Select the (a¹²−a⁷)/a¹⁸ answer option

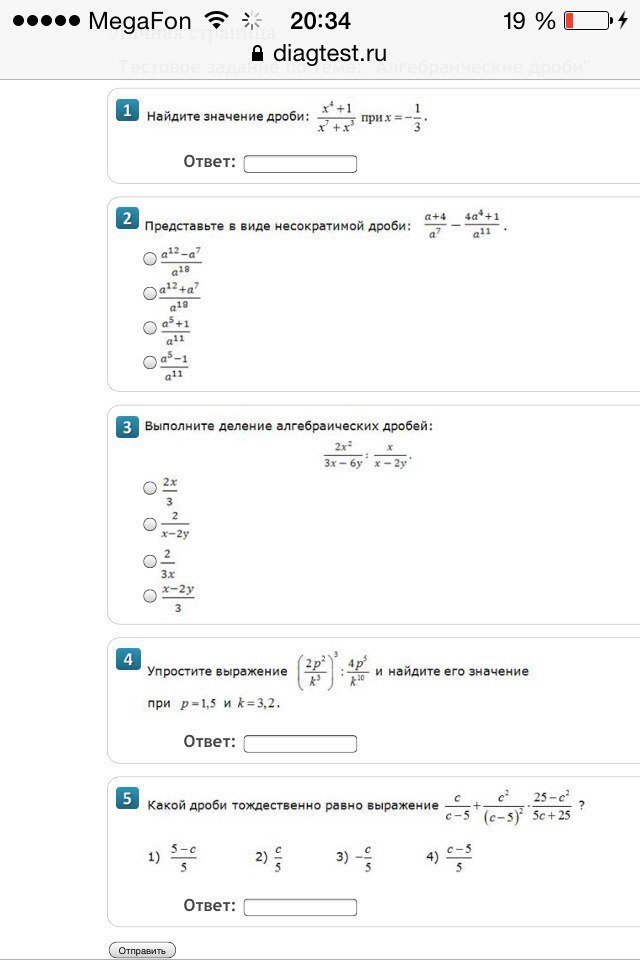[150, 259]
